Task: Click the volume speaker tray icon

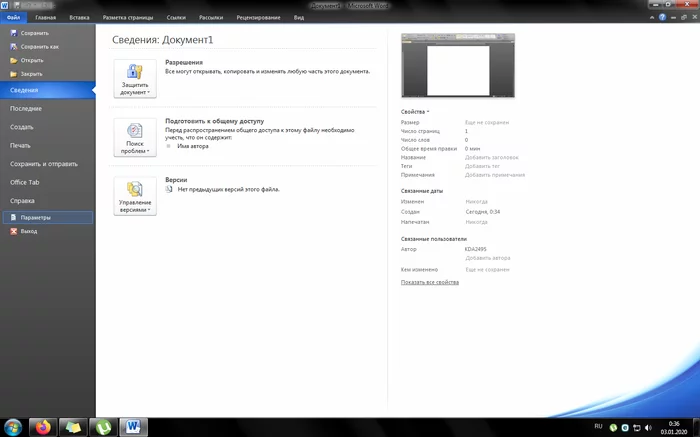Action: (x=648, y=428)
